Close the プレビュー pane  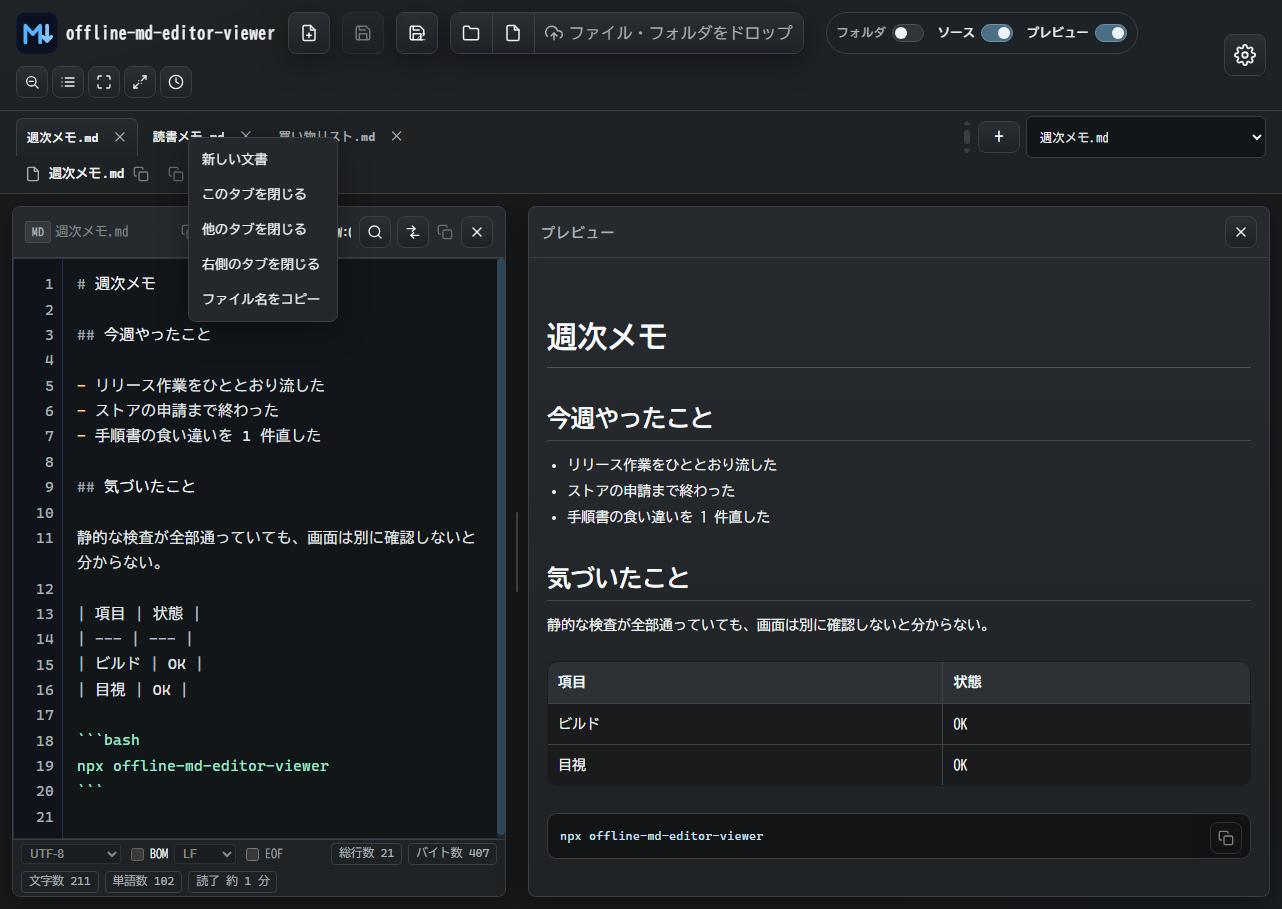click(x=1241, y=232)
